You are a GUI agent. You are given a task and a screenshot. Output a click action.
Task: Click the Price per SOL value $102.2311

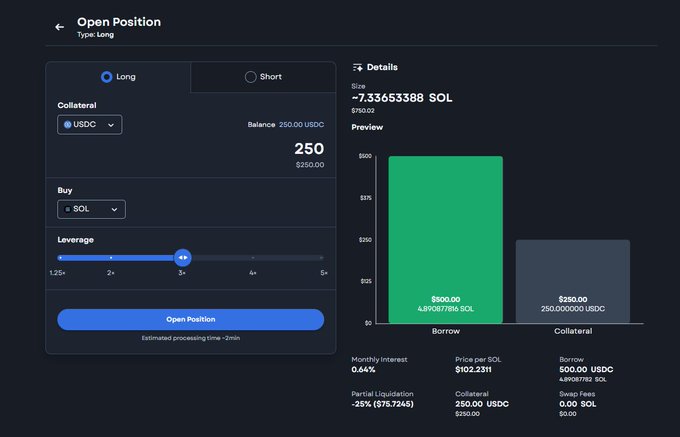point(473,370)
